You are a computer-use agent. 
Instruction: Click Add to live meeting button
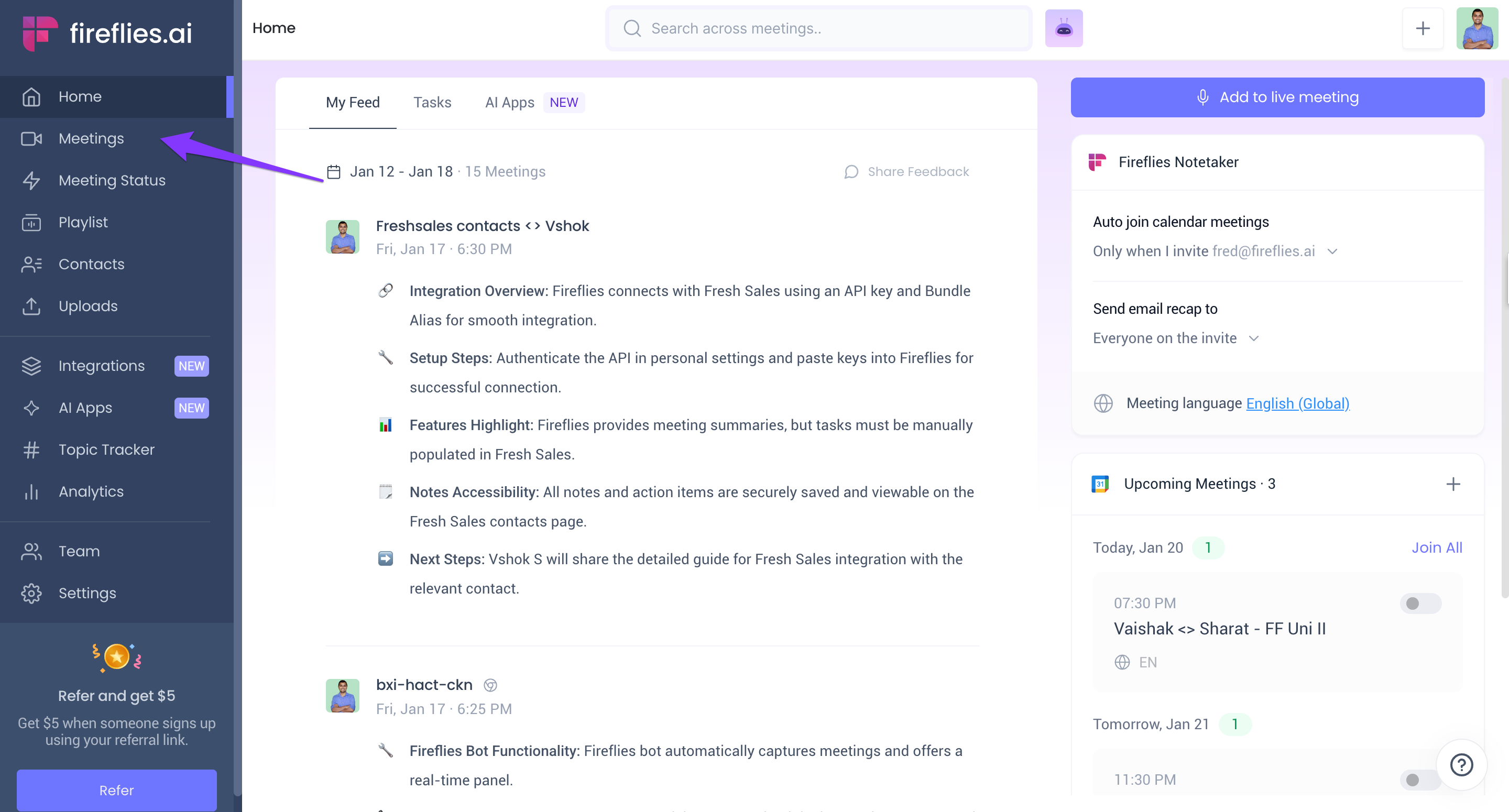pyautogui.click(x=1277, y=97)
